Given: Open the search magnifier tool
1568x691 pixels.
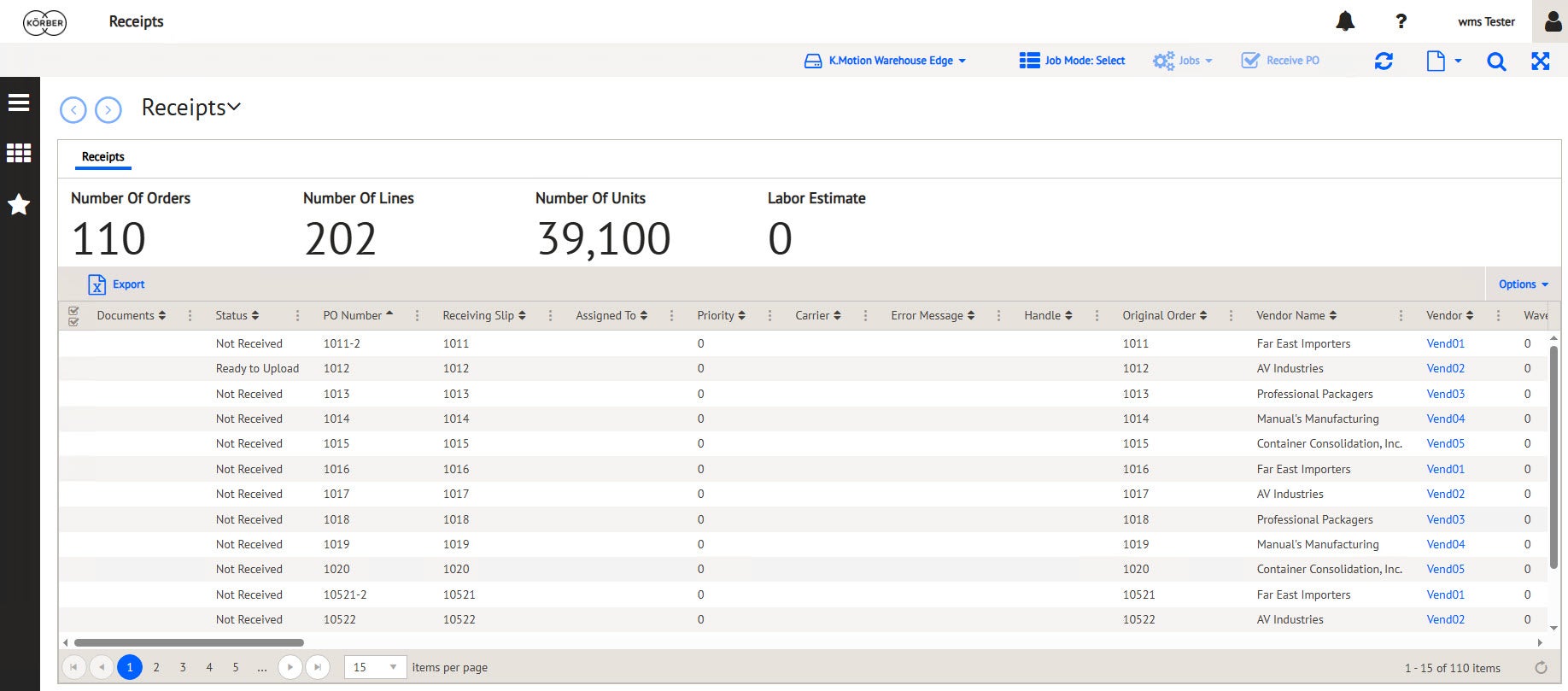Looking at the screenshot, I should pos(1496,61).
